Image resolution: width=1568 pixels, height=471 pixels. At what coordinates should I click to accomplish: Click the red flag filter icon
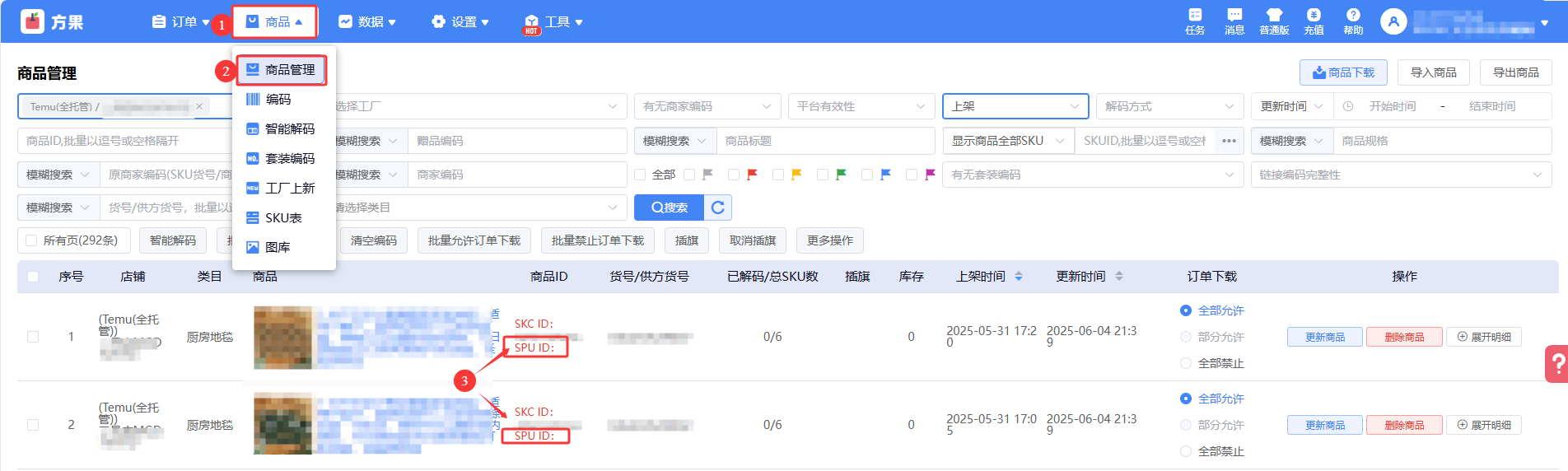[751, 175]
